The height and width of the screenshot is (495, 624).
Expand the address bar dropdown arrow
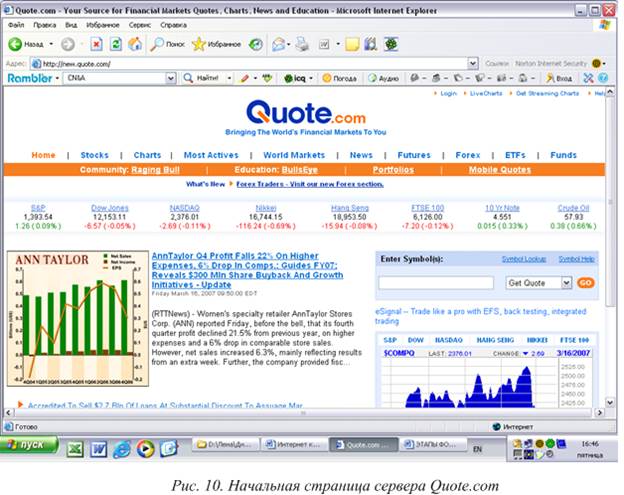point(473,63)
